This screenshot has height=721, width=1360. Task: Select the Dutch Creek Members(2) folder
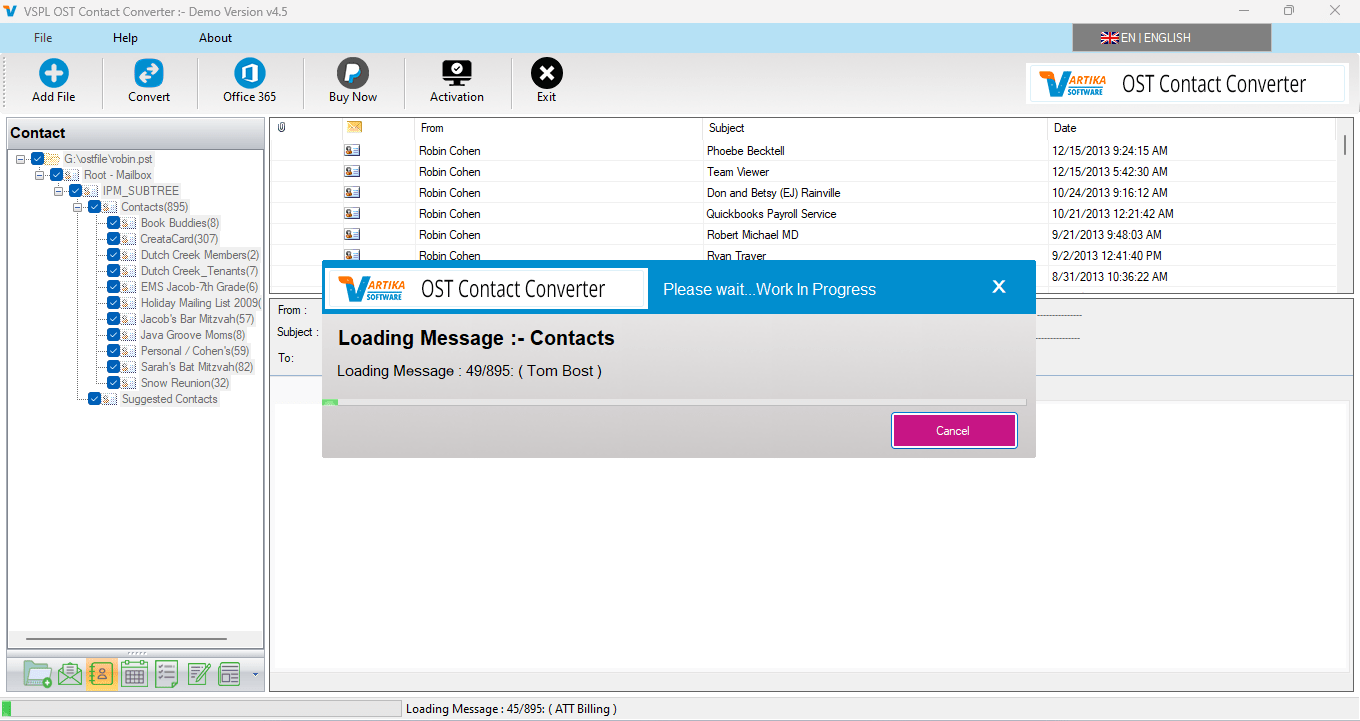199,255
